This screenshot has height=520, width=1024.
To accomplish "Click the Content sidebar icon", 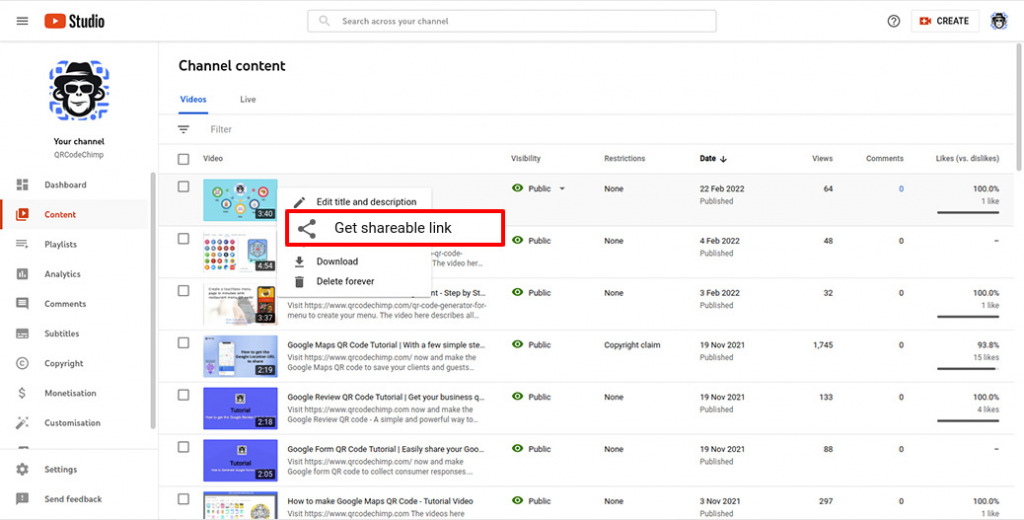I will pos(22,214).
